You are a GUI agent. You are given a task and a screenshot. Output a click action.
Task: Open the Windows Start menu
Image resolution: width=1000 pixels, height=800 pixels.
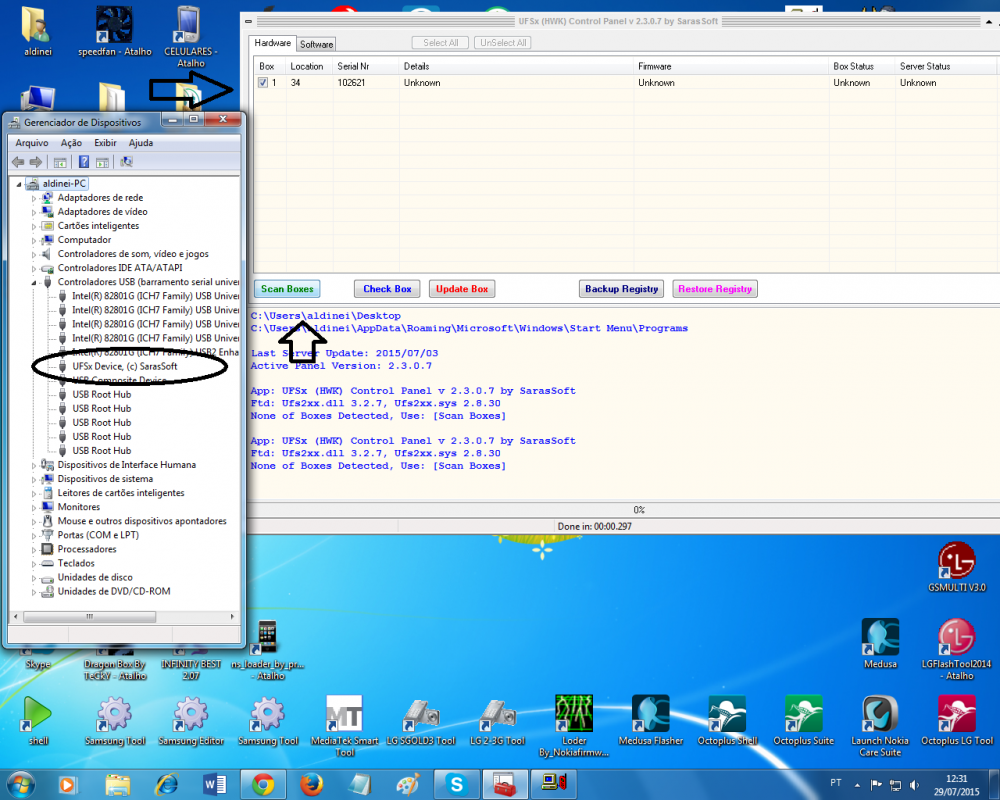point(20,784)
